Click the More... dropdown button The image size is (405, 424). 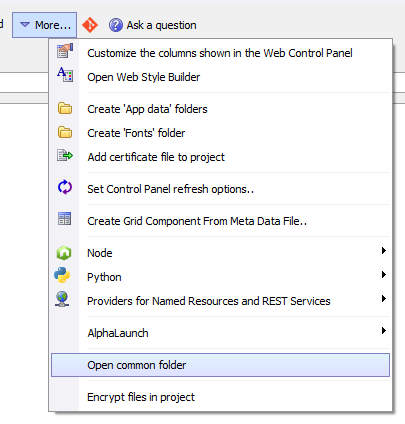click(x=45, y=25)
